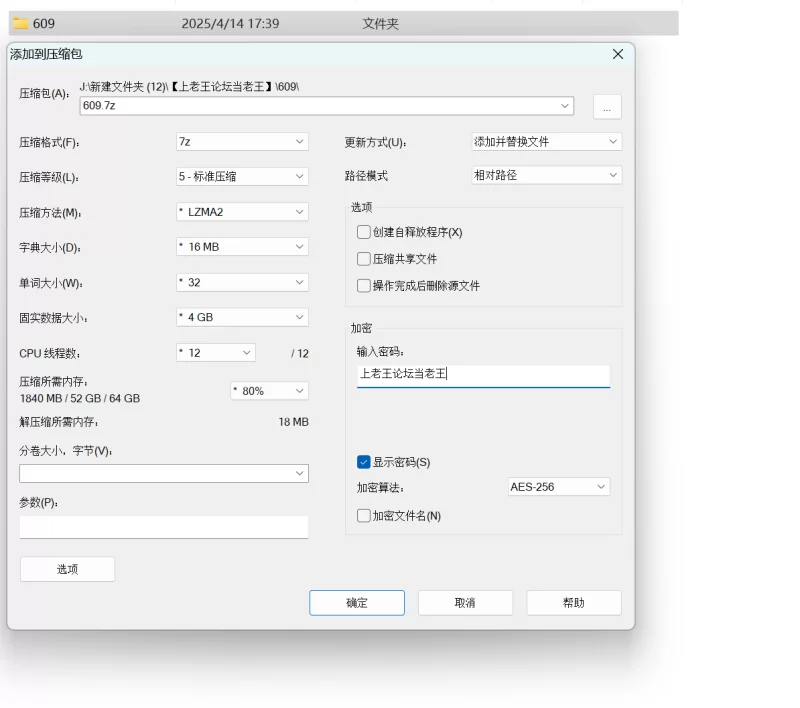Open the archive format 7z dropdown
800x708 pixels.
[x=241, y=142]
